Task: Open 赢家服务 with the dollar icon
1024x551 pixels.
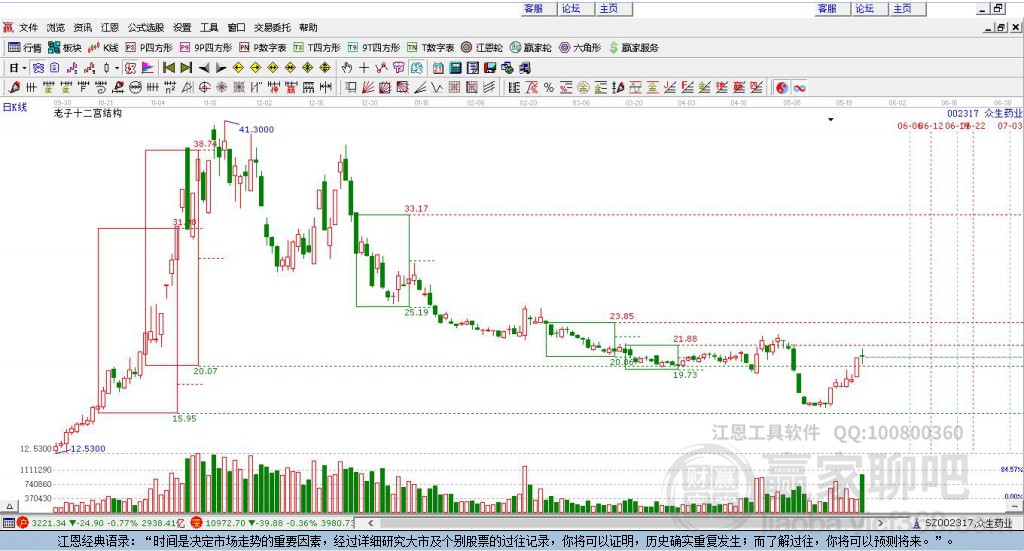Action: 634,48
